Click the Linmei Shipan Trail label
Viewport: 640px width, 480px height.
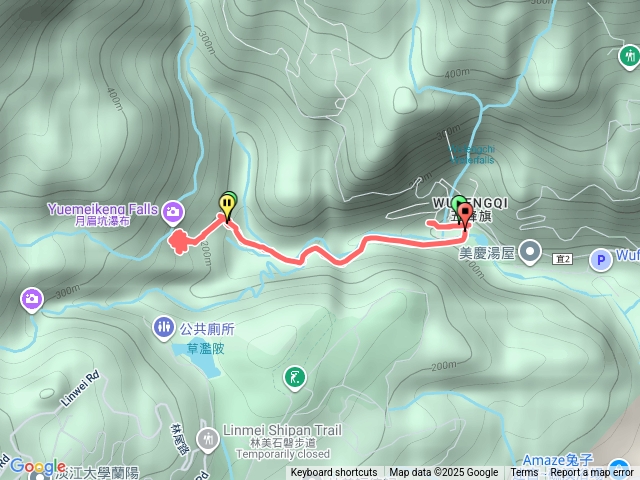(x=282, y=430)
